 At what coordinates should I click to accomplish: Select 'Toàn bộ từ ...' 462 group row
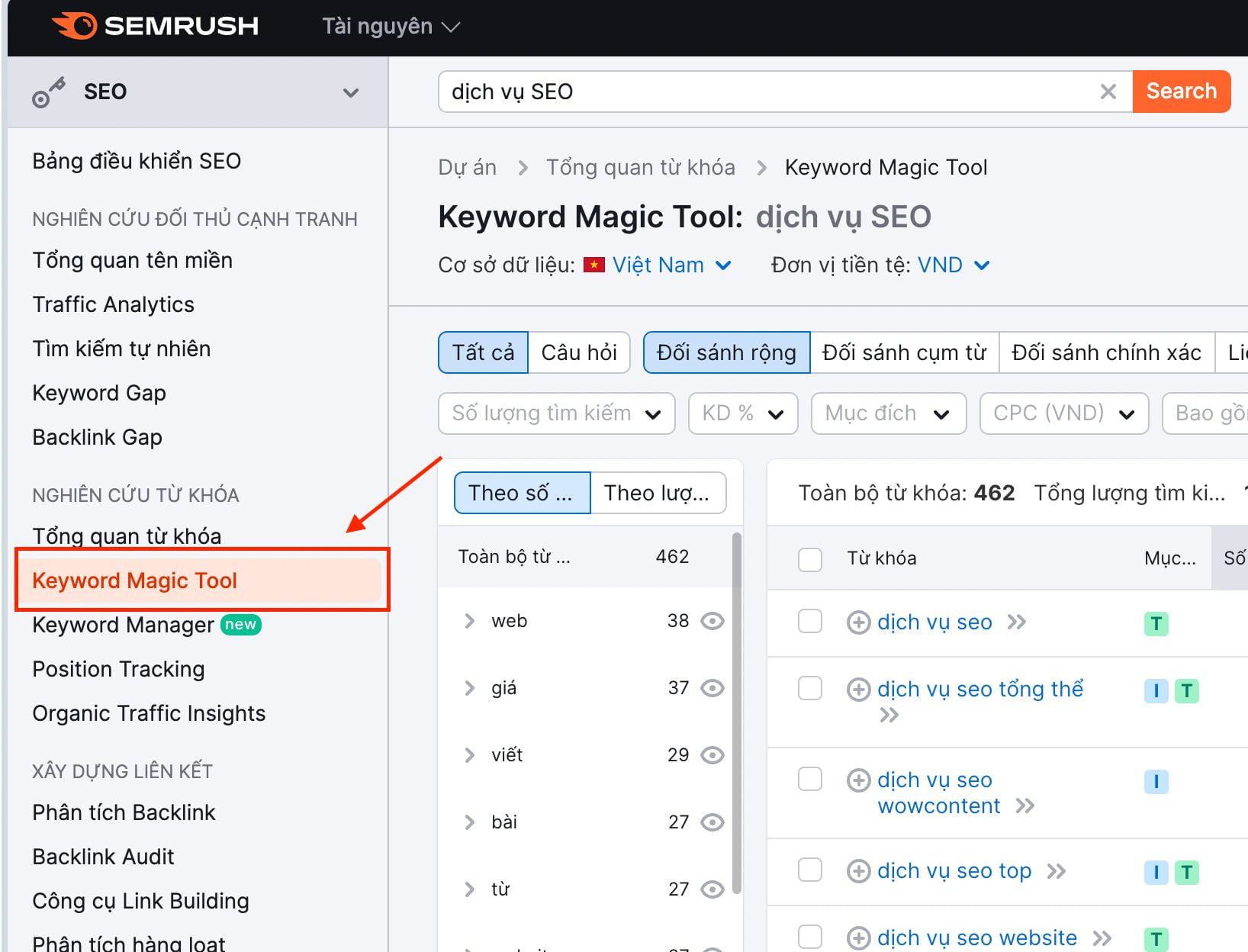click(584, 557)
